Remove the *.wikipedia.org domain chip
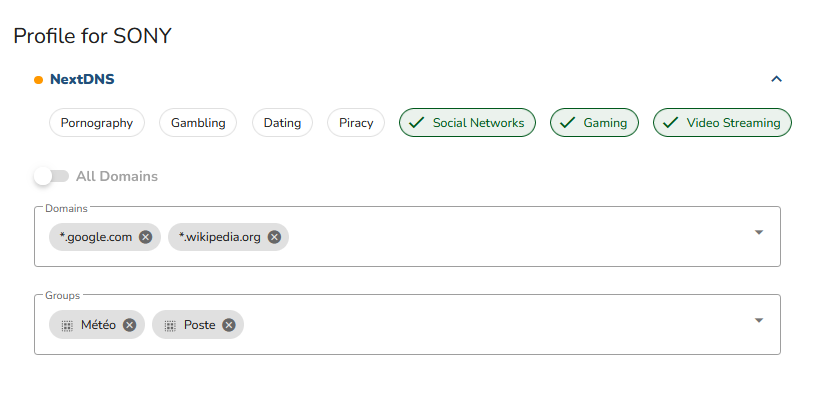This screenshot has width=818, height=410. point(274,237)
